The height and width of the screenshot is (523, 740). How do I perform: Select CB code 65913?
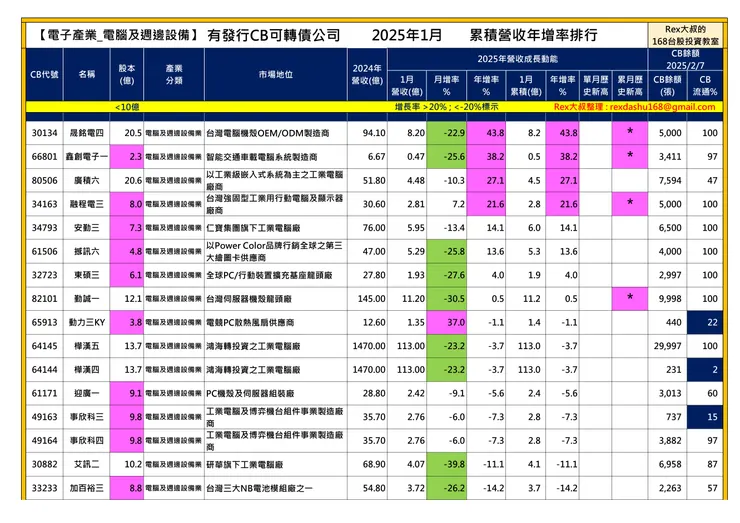44,322
